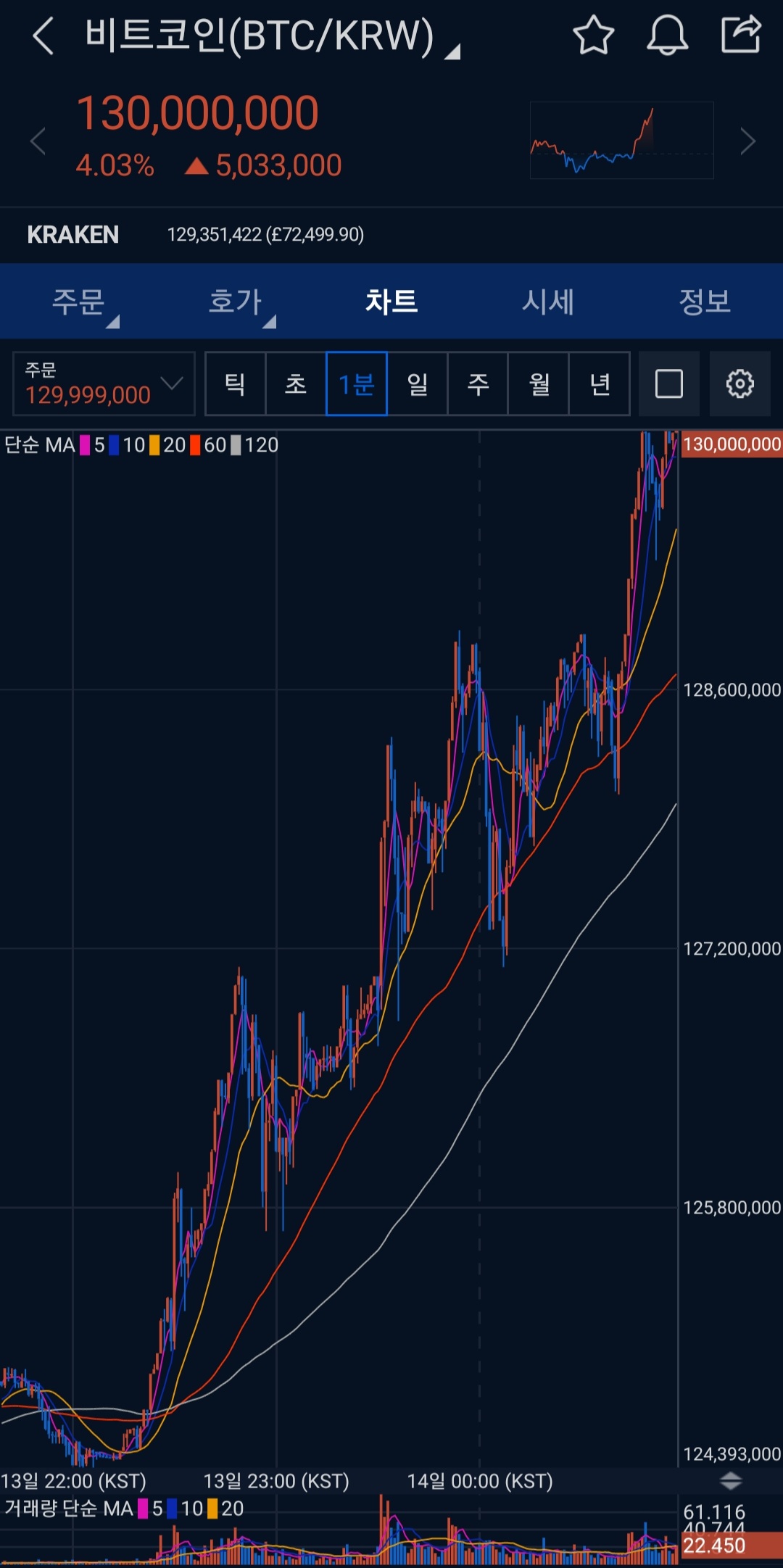The image size is (783, 1568).
Task: Tap the orange MA 20 color swatch
Action: [x=154, y=445]
